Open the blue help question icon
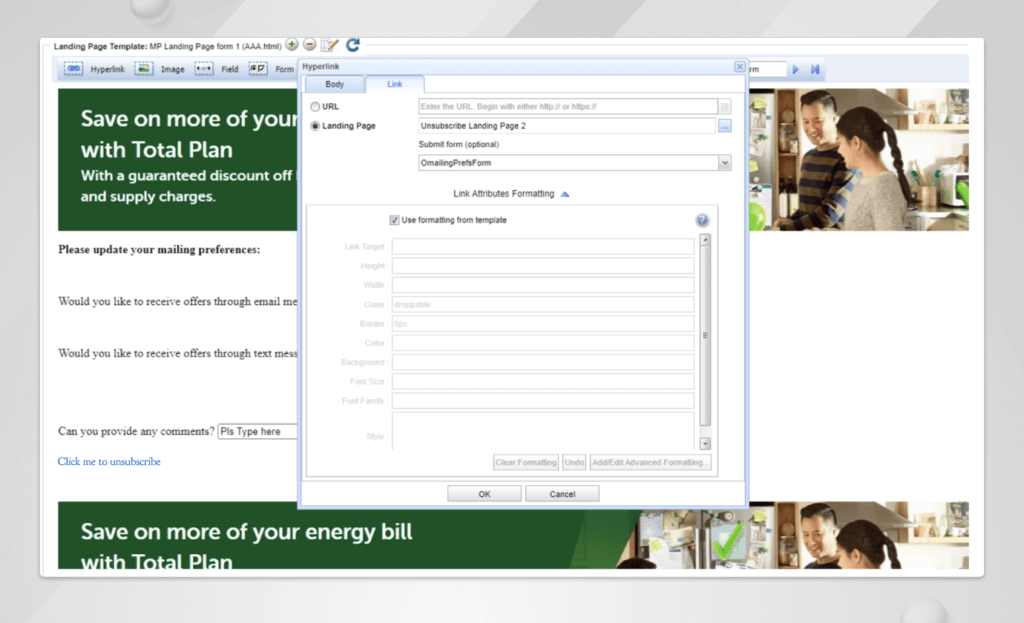 [x=702, y=220]
